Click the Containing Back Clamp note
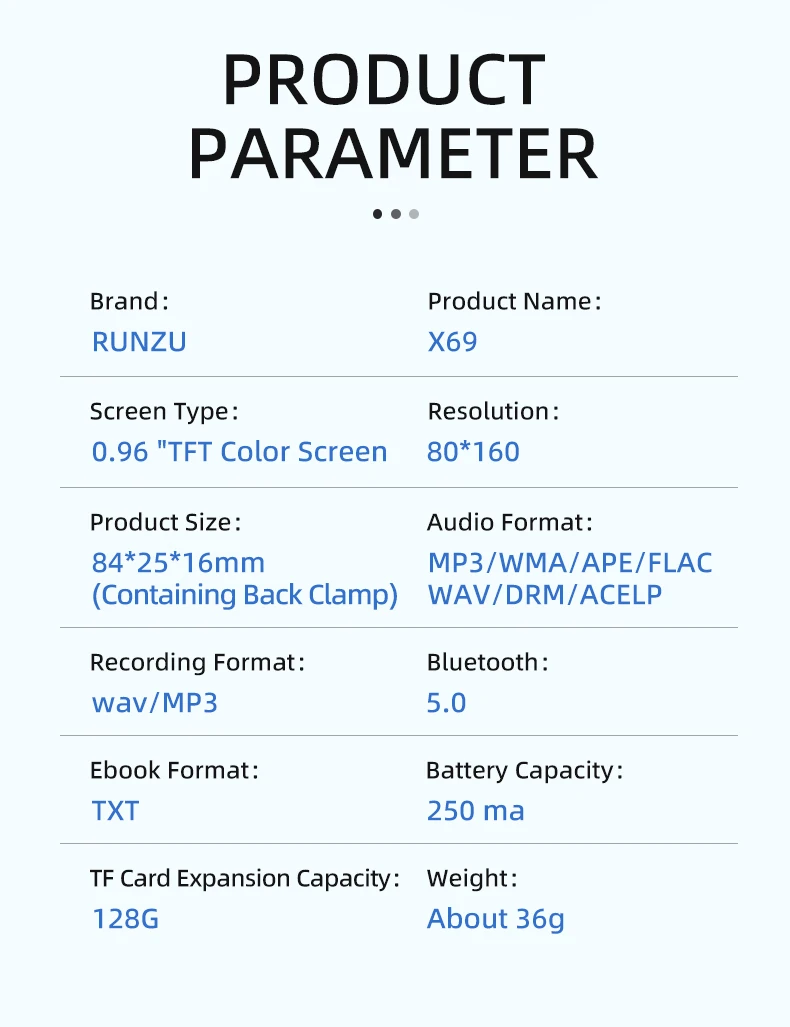Viewport: 790px width, 1027px height. tap(245, 595)
